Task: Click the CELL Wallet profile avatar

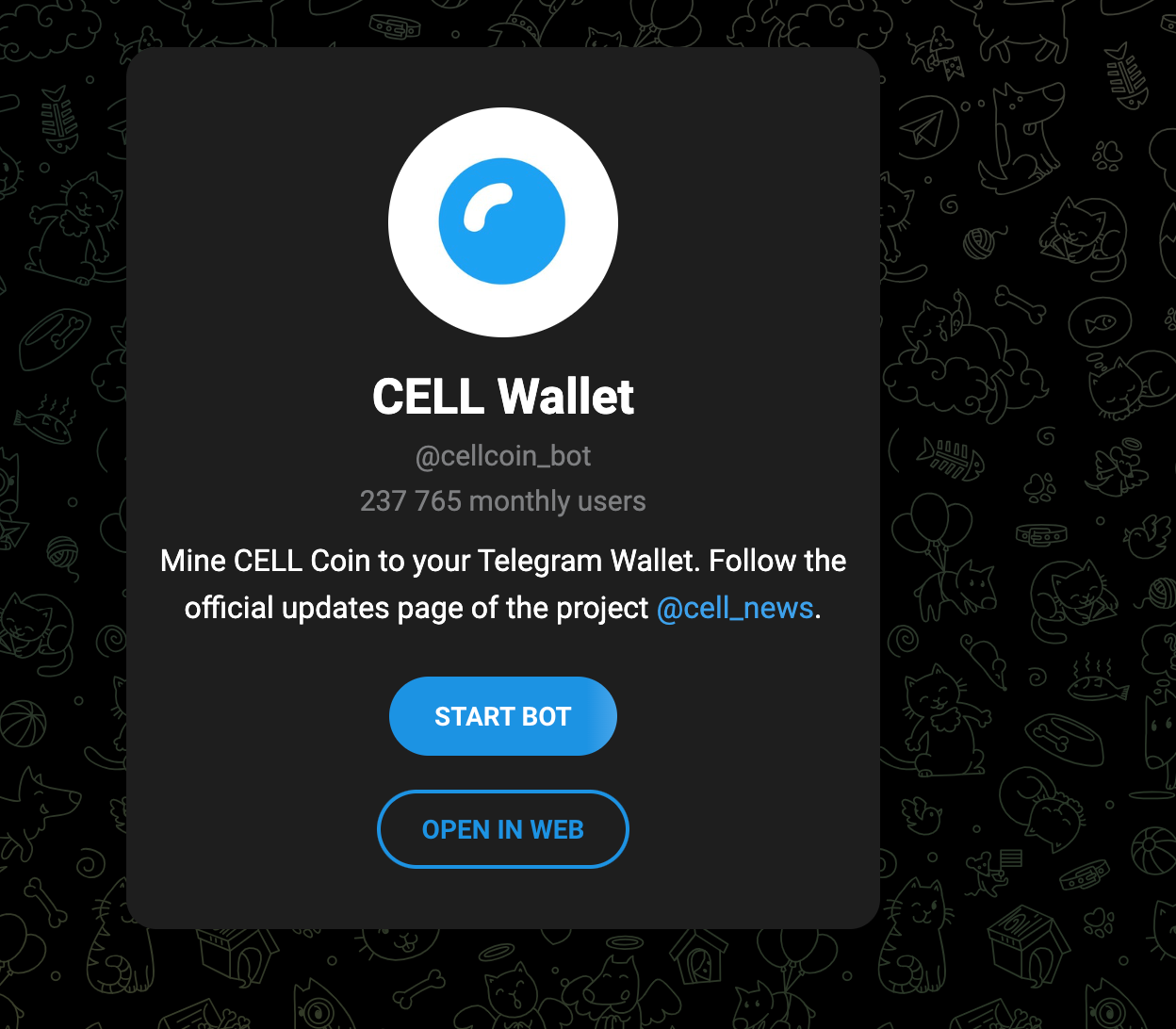Action: (503, 222)
